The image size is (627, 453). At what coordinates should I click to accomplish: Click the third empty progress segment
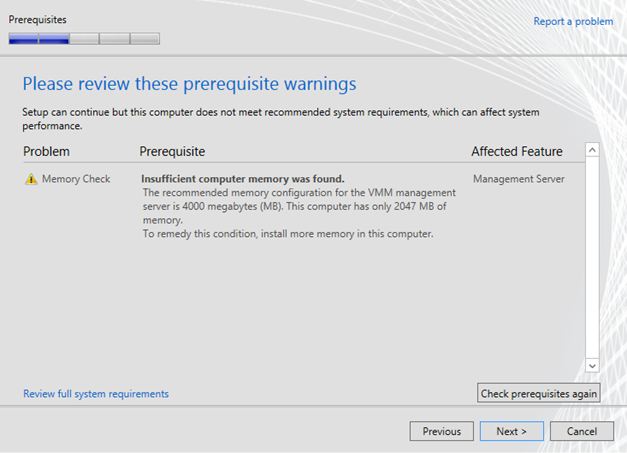[84, 39]
